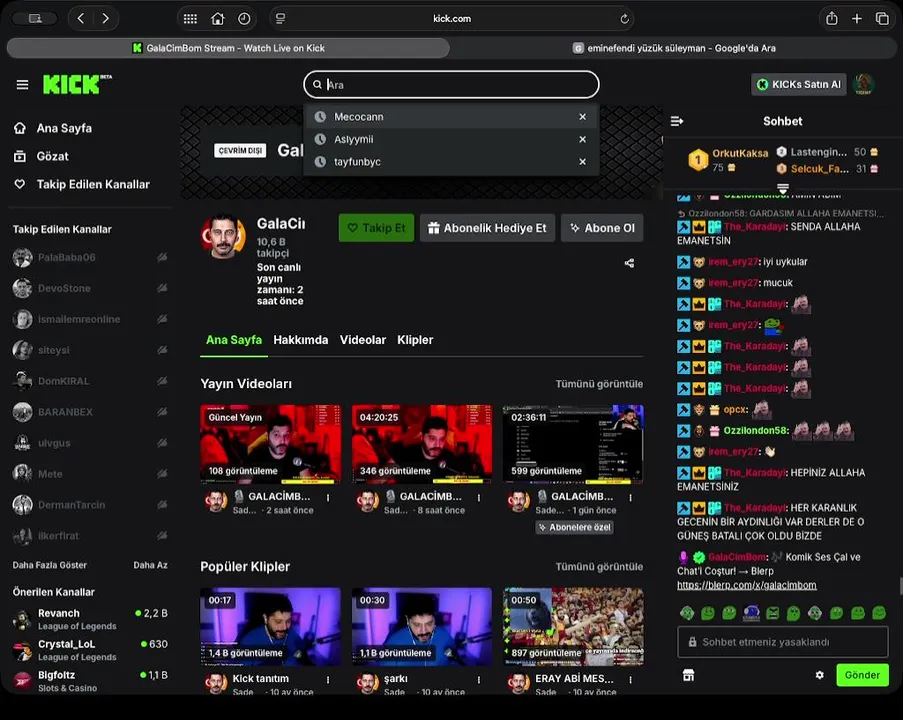Select Mecocann search suggestion
The height and width of the screenshot is (720, 903).
click(452, 117)
